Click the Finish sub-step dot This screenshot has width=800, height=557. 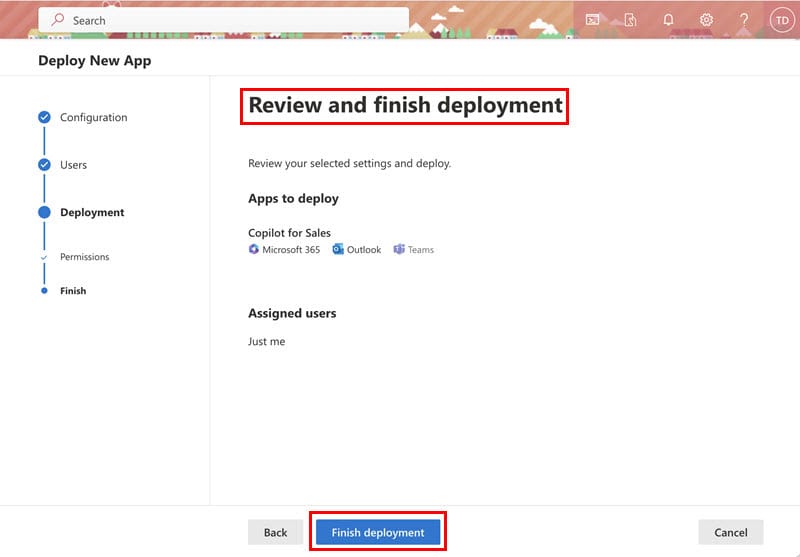tap(44, 291)
